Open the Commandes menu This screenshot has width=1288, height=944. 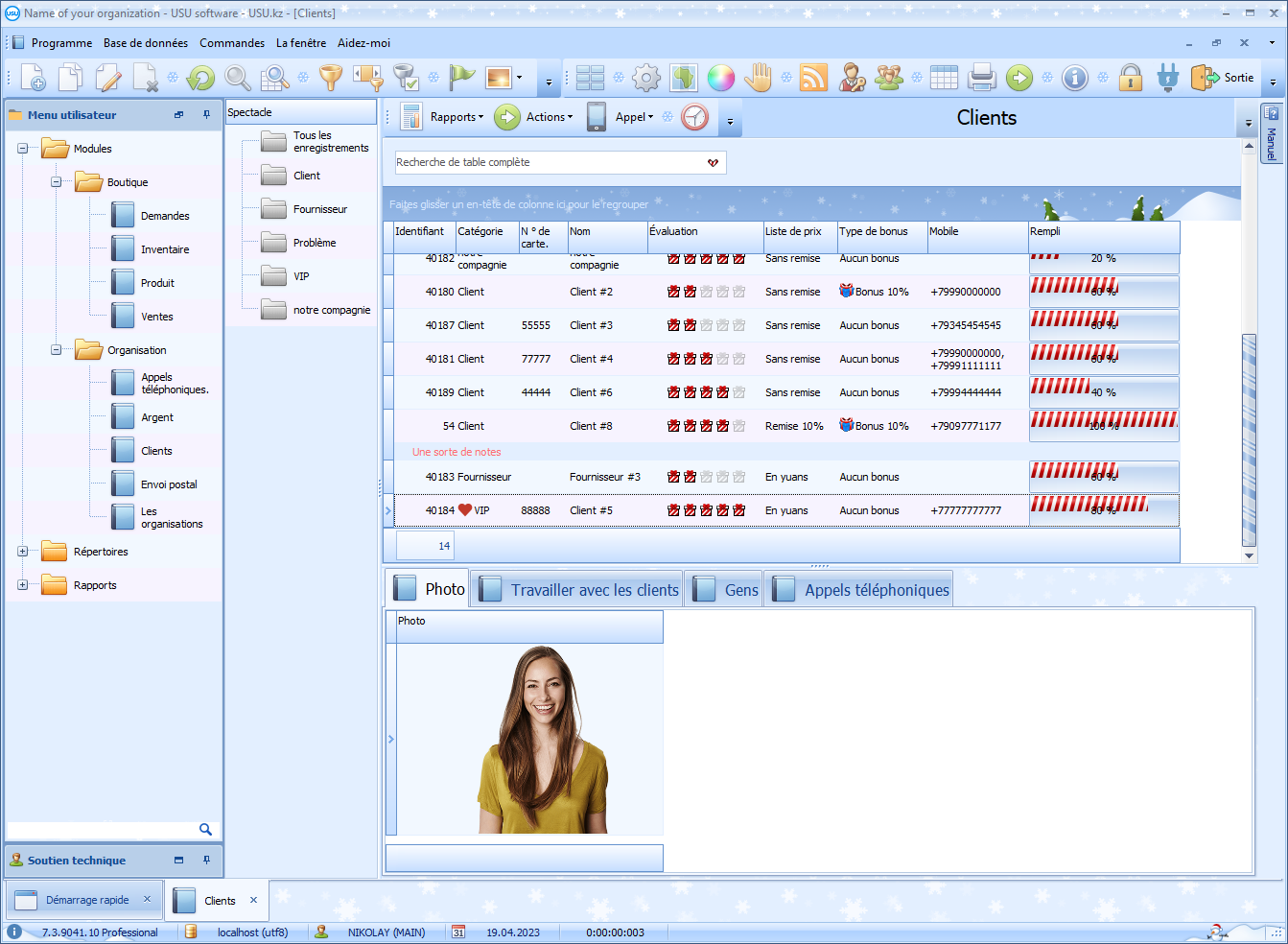[x=232, y=43]
